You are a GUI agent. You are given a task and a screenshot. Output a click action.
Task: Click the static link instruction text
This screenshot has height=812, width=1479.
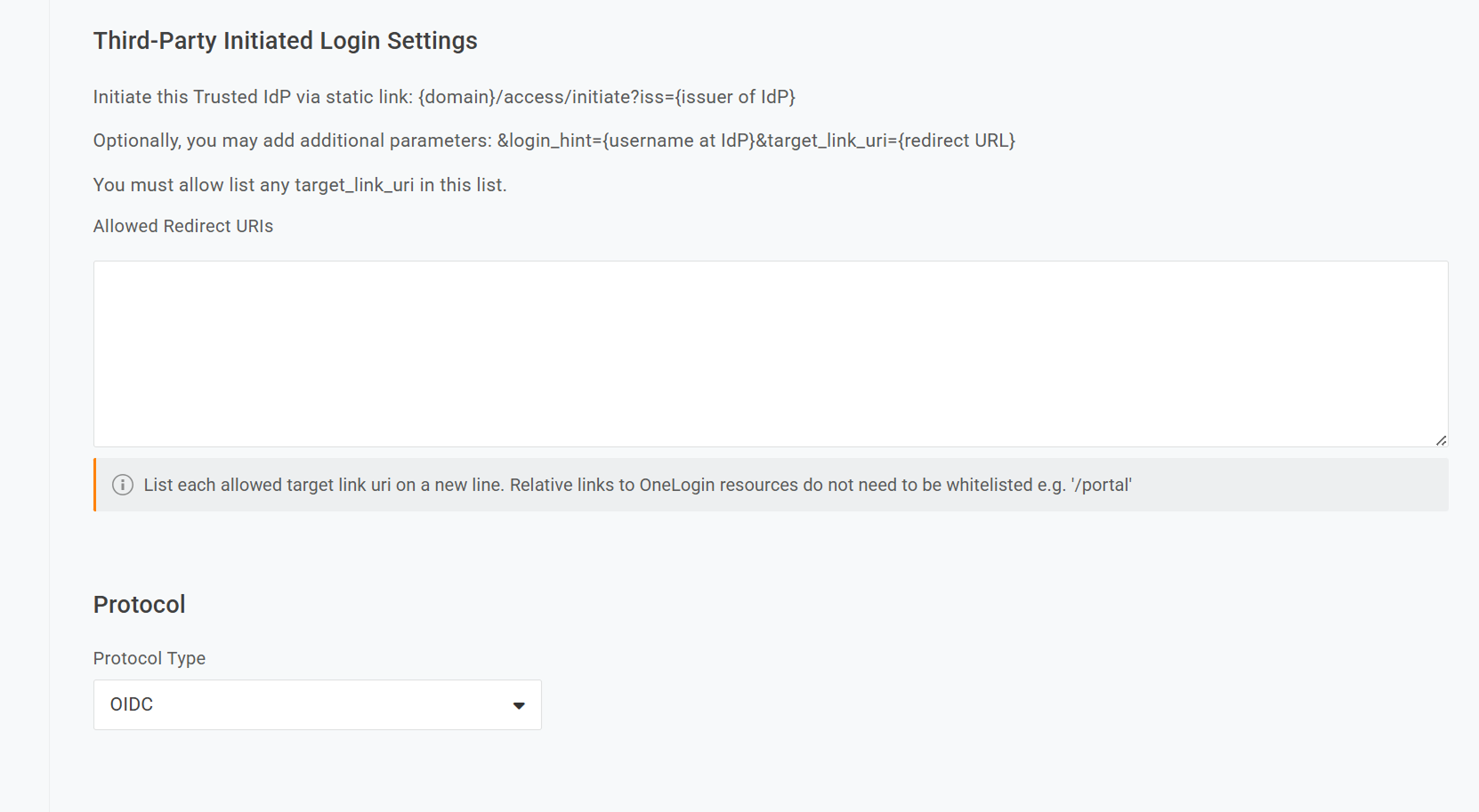pos(443,96)
